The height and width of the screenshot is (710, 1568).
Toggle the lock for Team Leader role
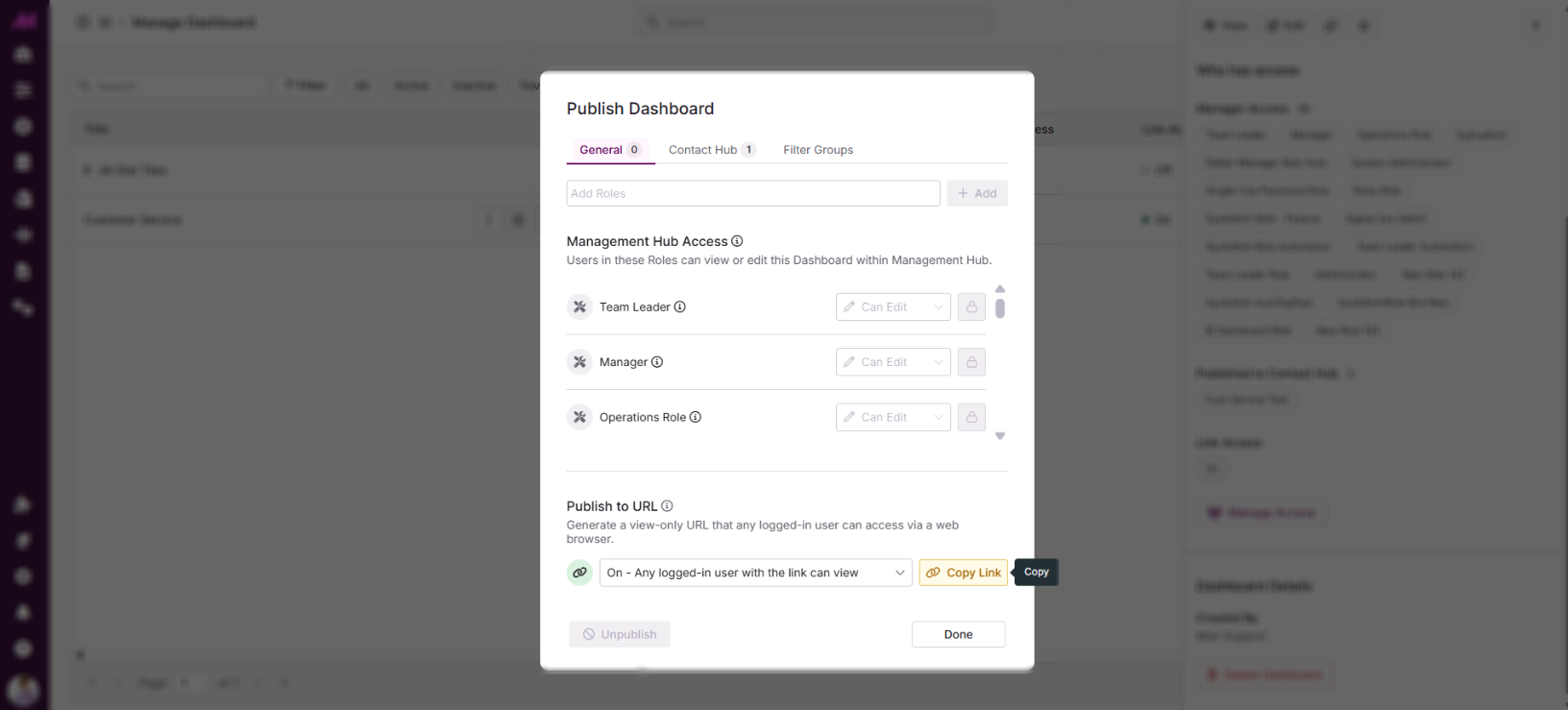click(x=971, y=307)
